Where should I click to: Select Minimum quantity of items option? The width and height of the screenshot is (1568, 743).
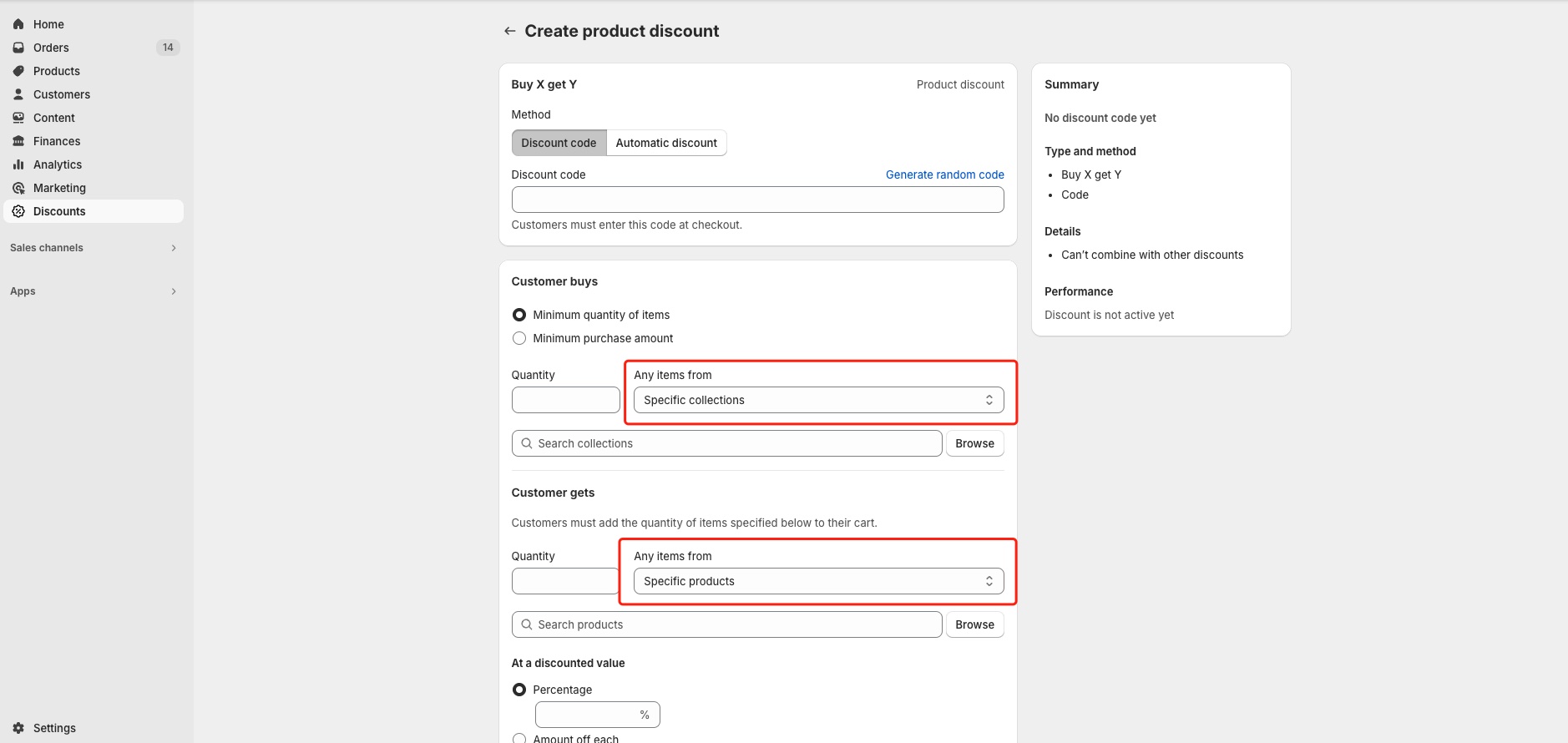(519, 315)
